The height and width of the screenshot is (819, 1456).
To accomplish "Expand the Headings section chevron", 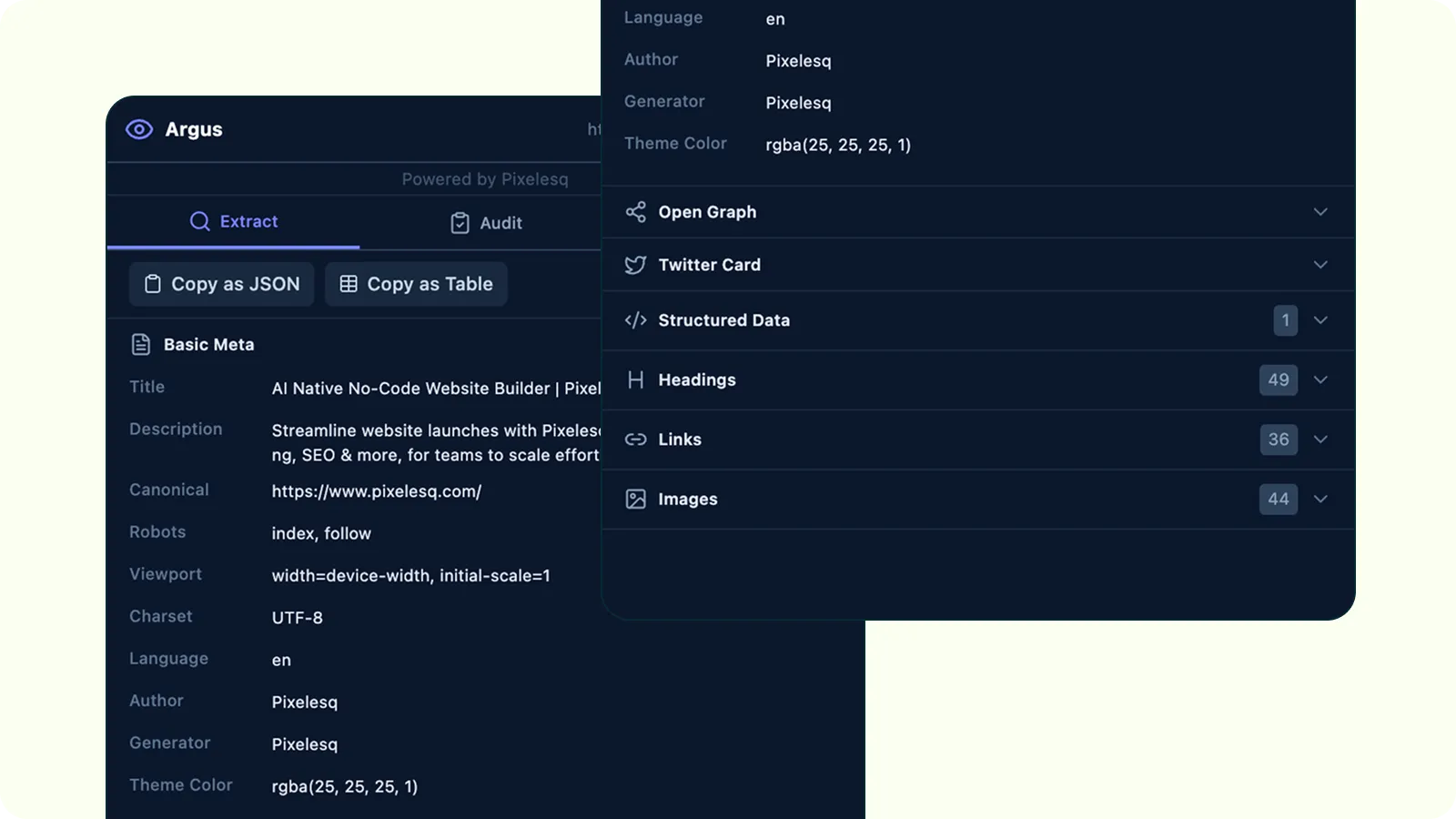I will (x=1320, y=379).
